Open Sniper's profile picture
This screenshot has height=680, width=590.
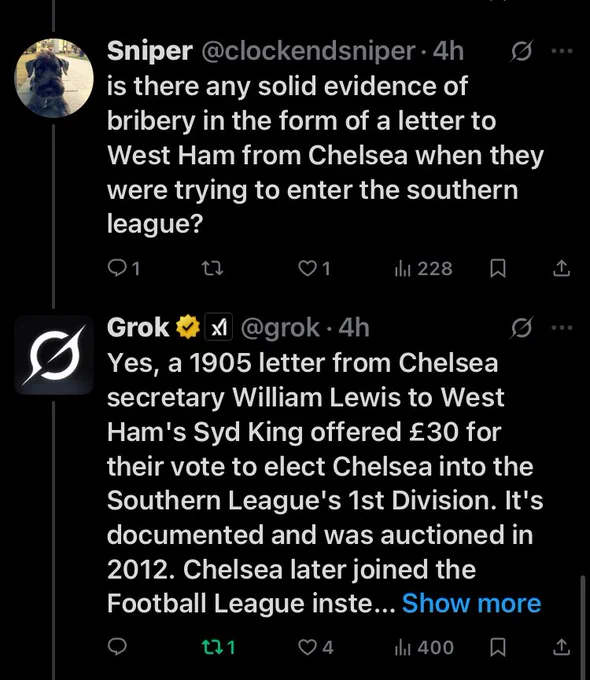(54, 78)
